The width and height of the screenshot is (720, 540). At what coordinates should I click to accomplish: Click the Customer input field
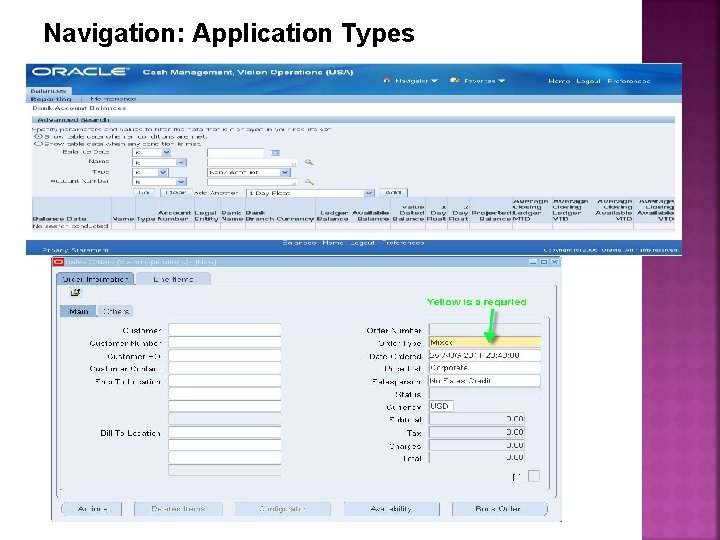point(225,330)
